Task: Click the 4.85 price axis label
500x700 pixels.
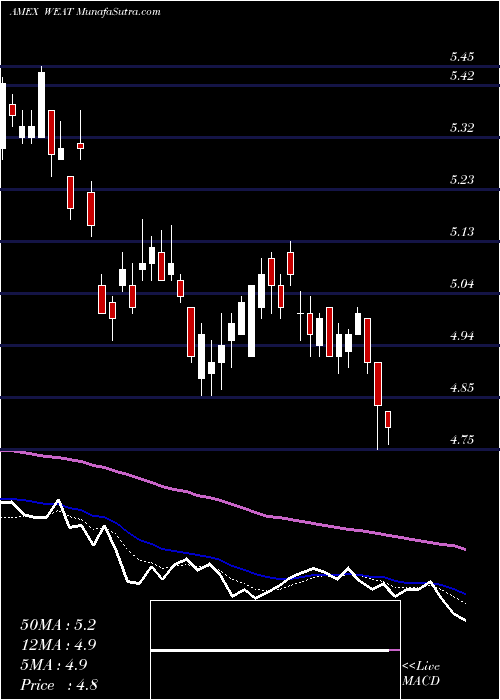Action: coord(462,388)
